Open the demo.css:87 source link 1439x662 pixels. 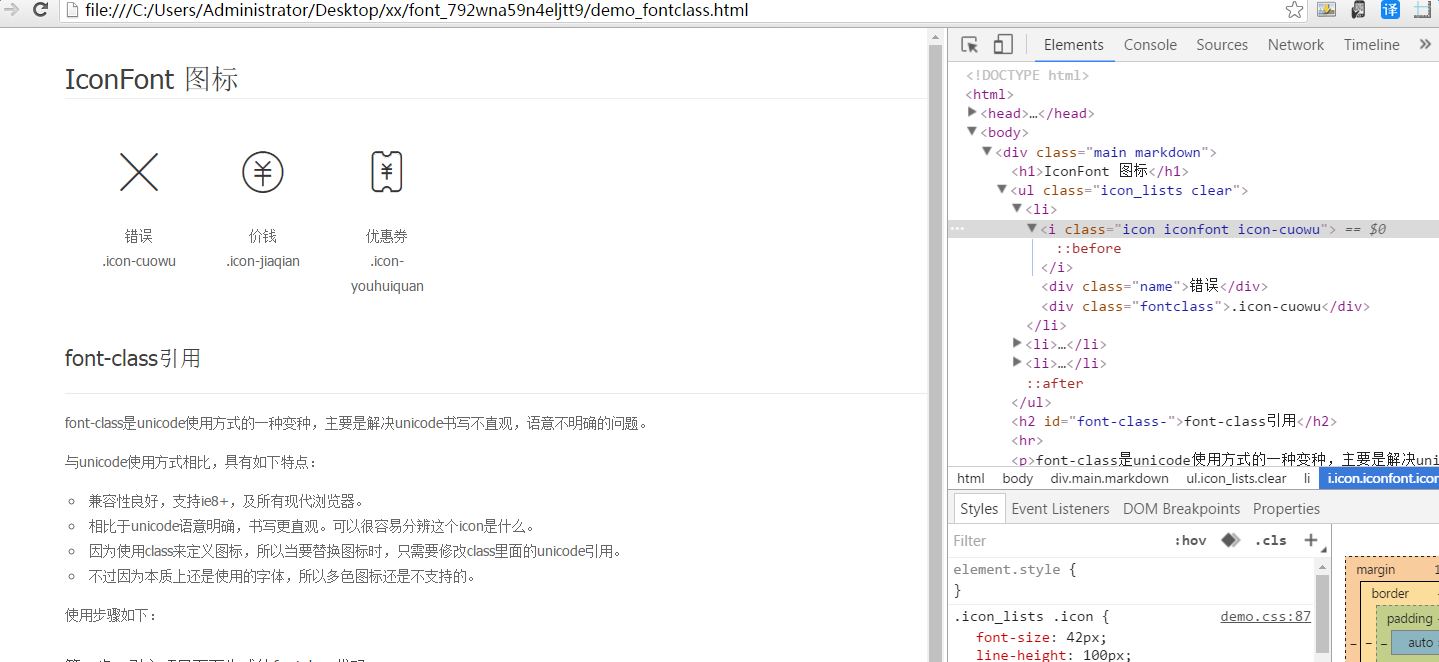coord(1265,617)
